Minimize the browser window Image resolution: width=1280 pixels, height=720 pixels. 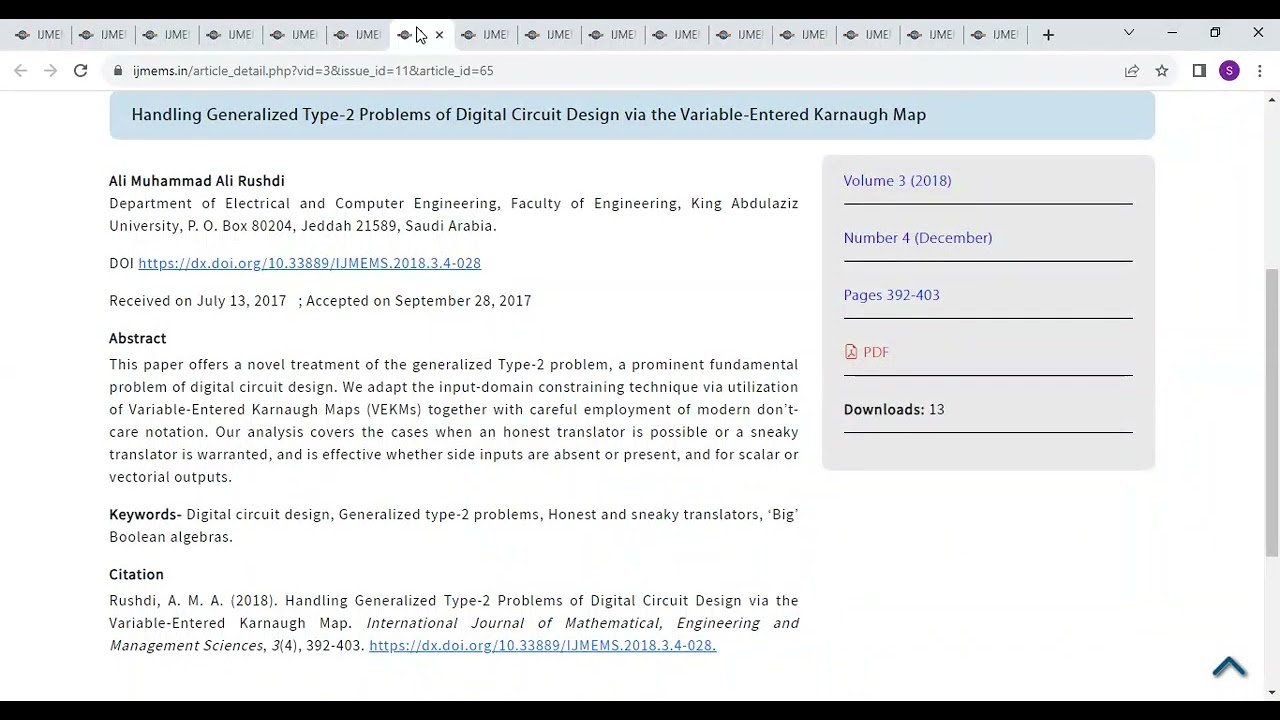(1172, 33)
